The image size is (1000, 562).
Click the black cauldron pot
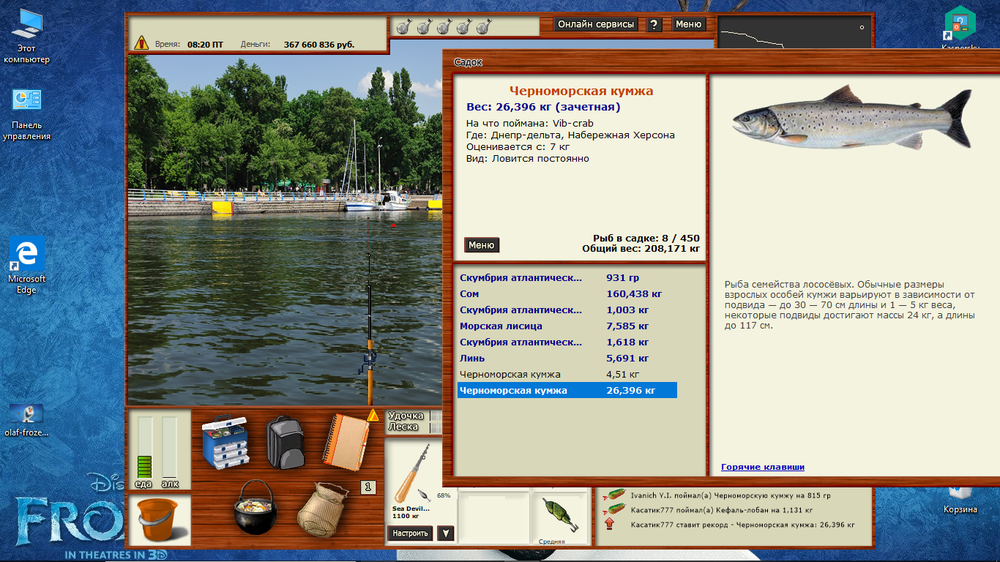(255, 508)
